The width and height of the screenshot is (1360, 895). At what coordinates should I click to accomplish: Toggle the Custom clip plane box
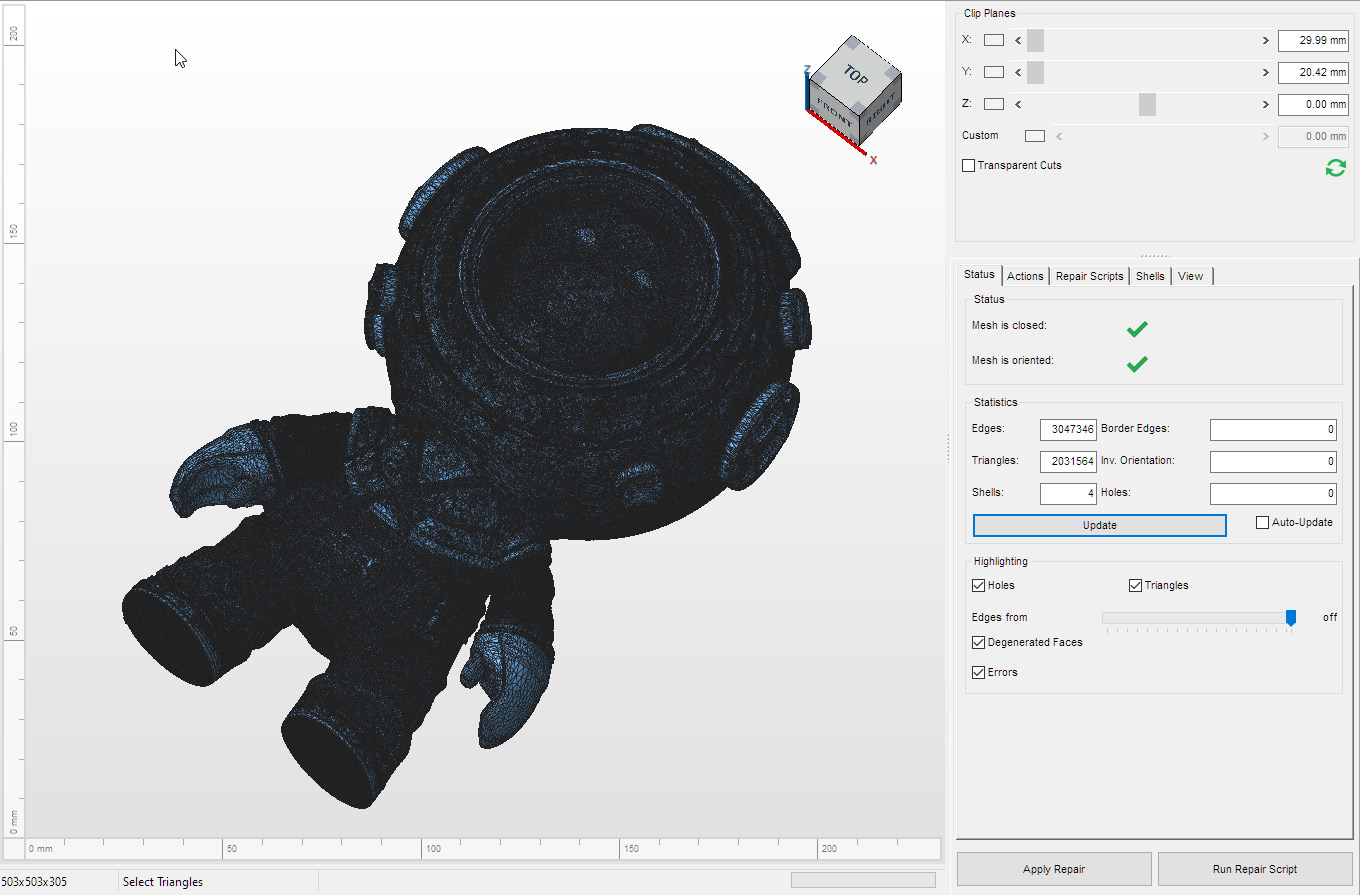tap(1035, 136)
